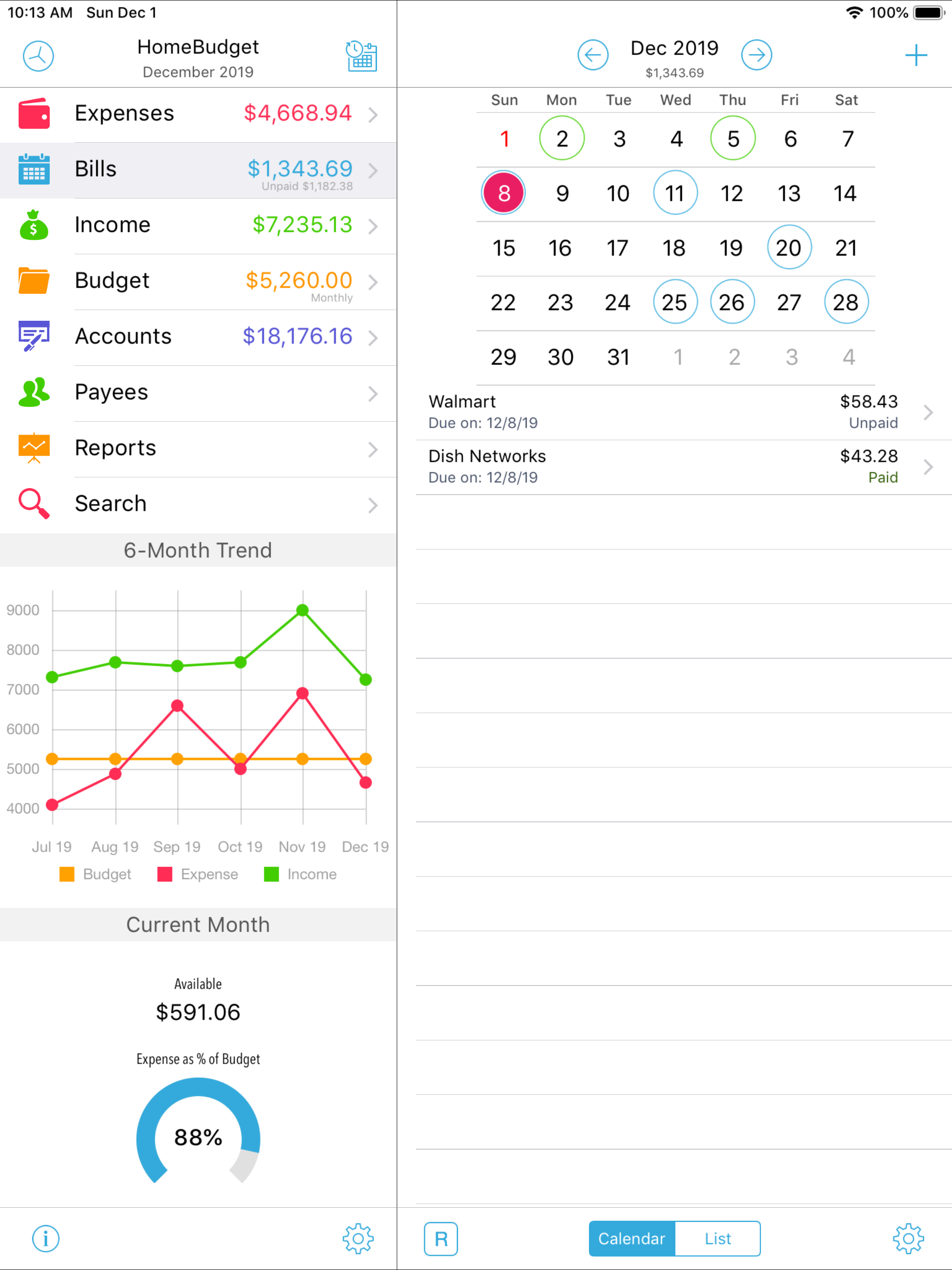
Task: Switch to Calendar view segment
Action: 632,1239
